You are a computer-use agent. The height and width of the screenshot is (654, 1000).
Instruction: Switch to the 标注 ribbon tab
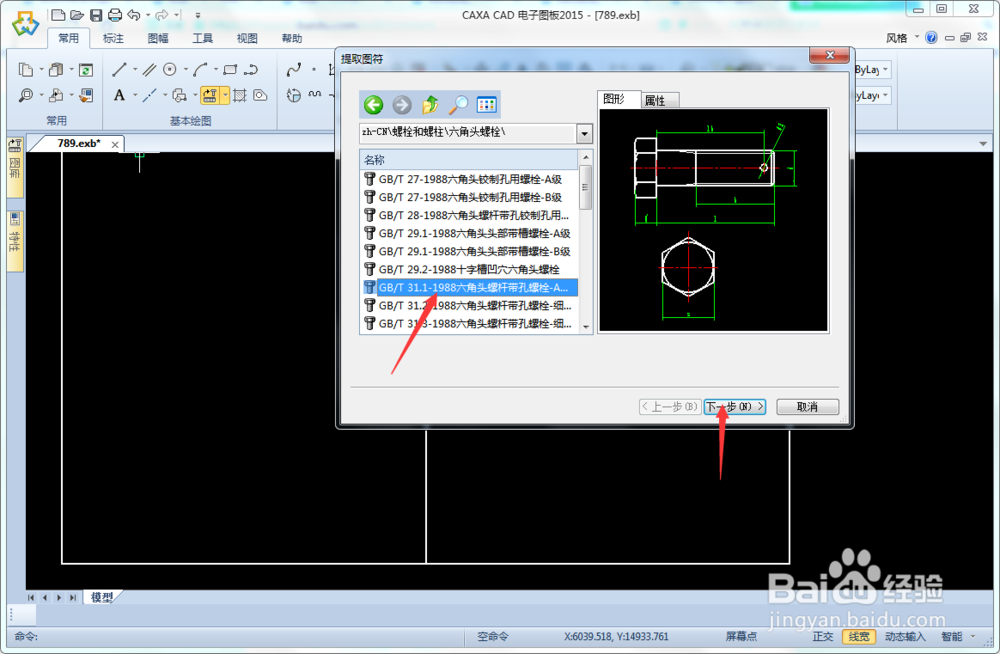coord(114,38)
